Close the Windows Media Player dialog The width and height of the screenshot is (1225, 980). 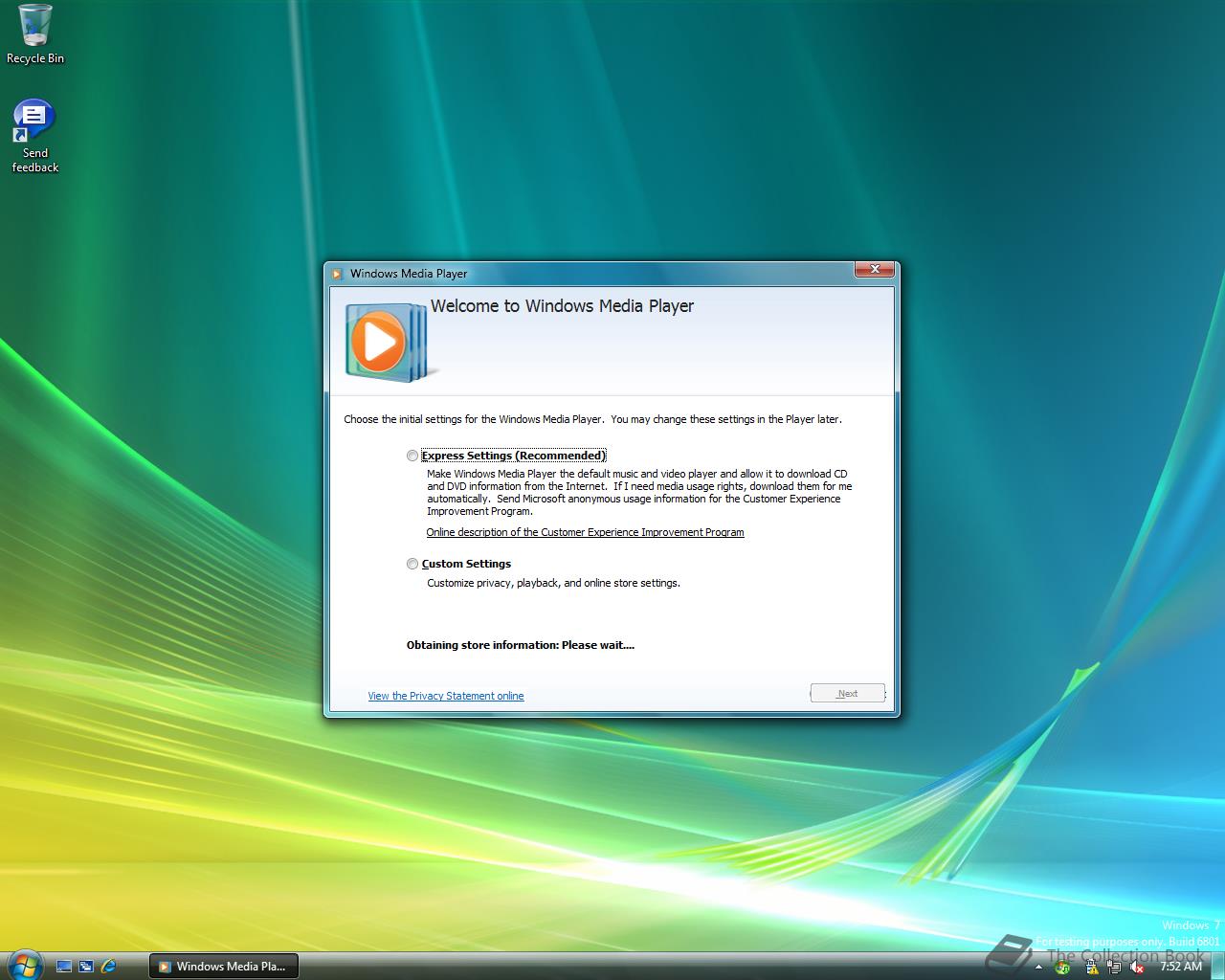tap(874, 270)
